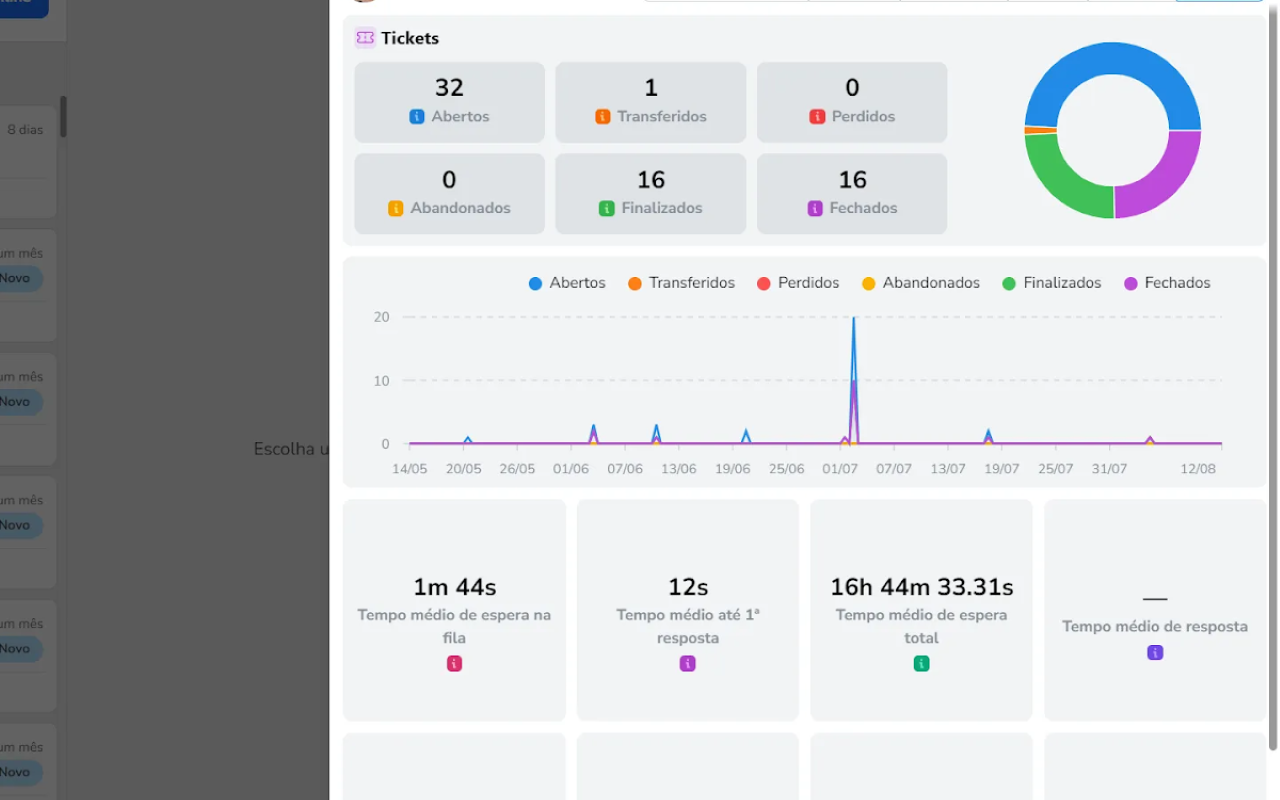The height and width of the screenshot is (800, 1280).
Task: Click info icon below Tempo médio de resposta
Action: tap(1155, 652)
